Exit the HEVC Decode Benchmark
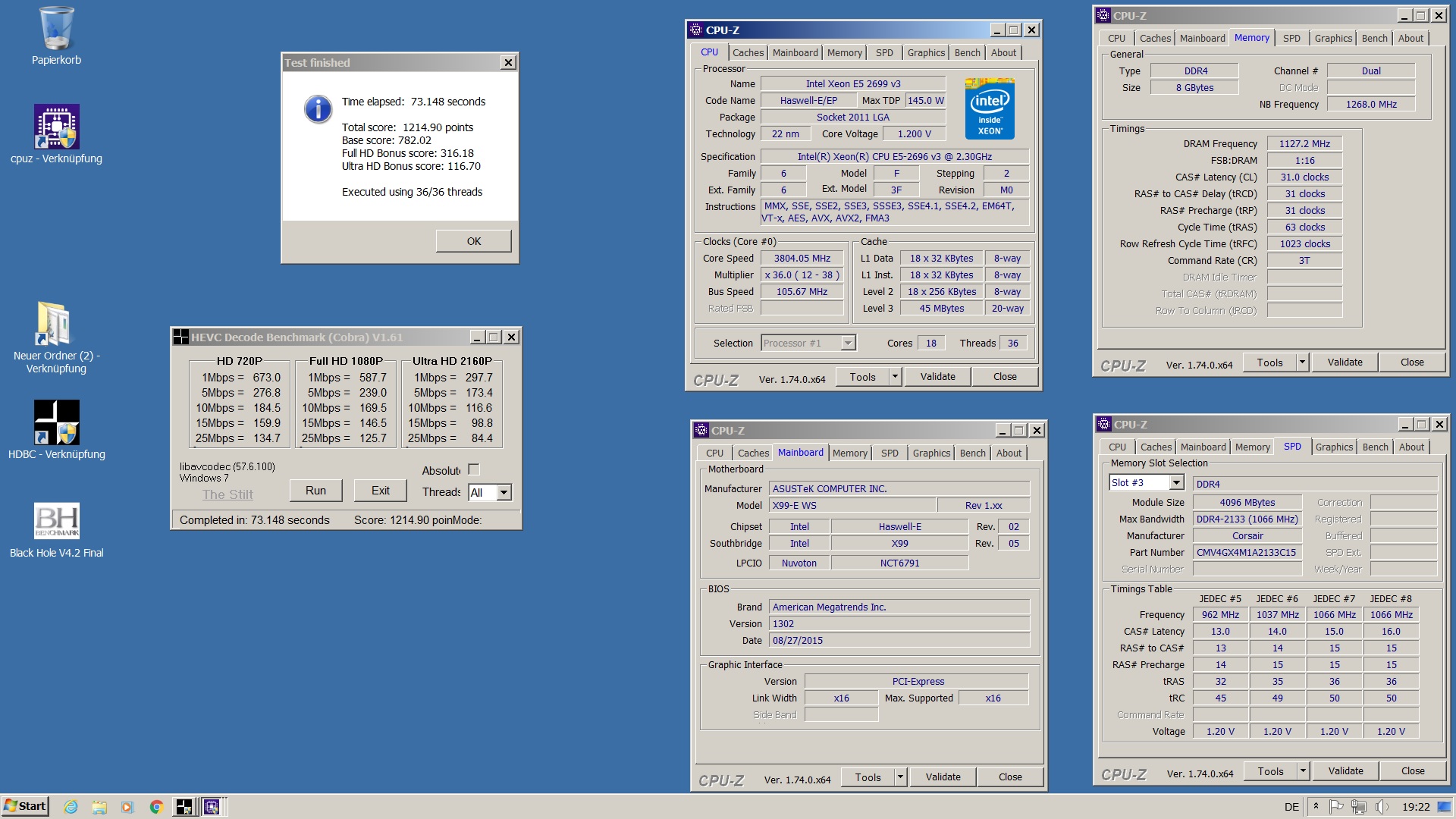 pyautogui.click(x=381, y=491)
